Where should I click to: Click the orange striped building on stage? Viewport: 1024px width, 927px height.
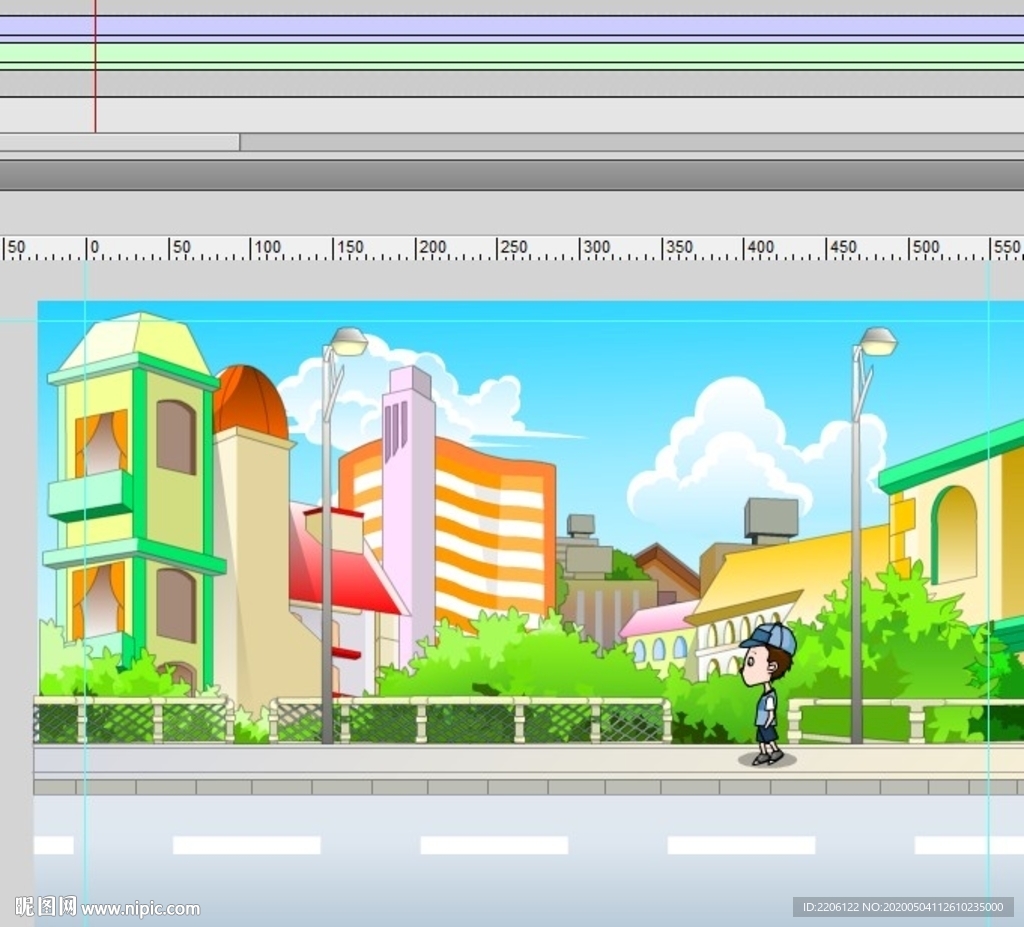point(495,530)
